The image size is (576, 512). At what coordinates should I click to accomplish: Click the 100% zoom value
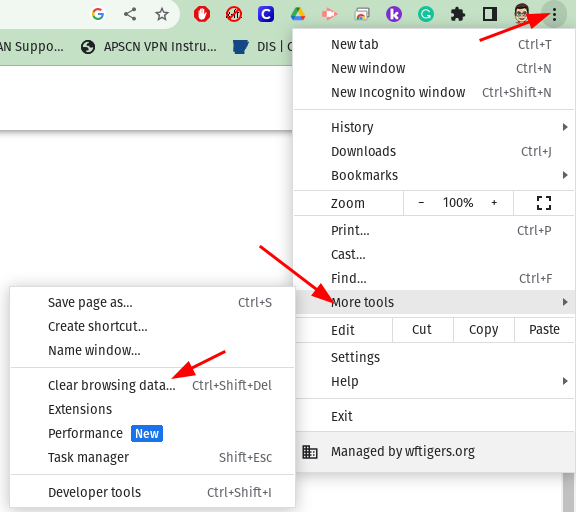point(458,203)
